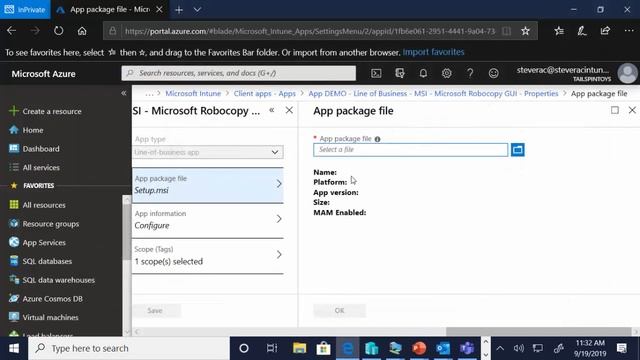Open Dashboard in sidebar
This screenshot has width=640, height=360.
tap(41, 149)
